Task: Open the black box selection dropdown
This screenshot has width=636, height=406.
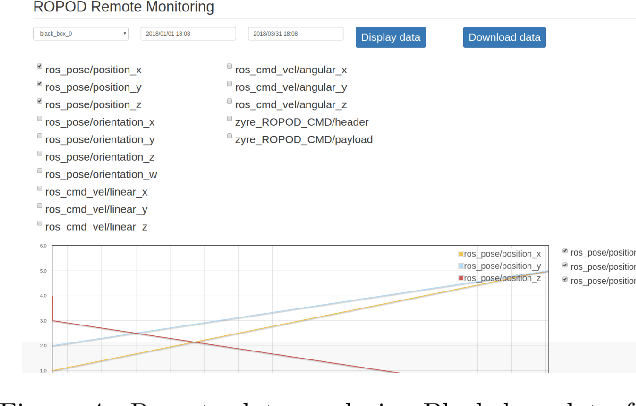Action: click(x=81, y=34)
